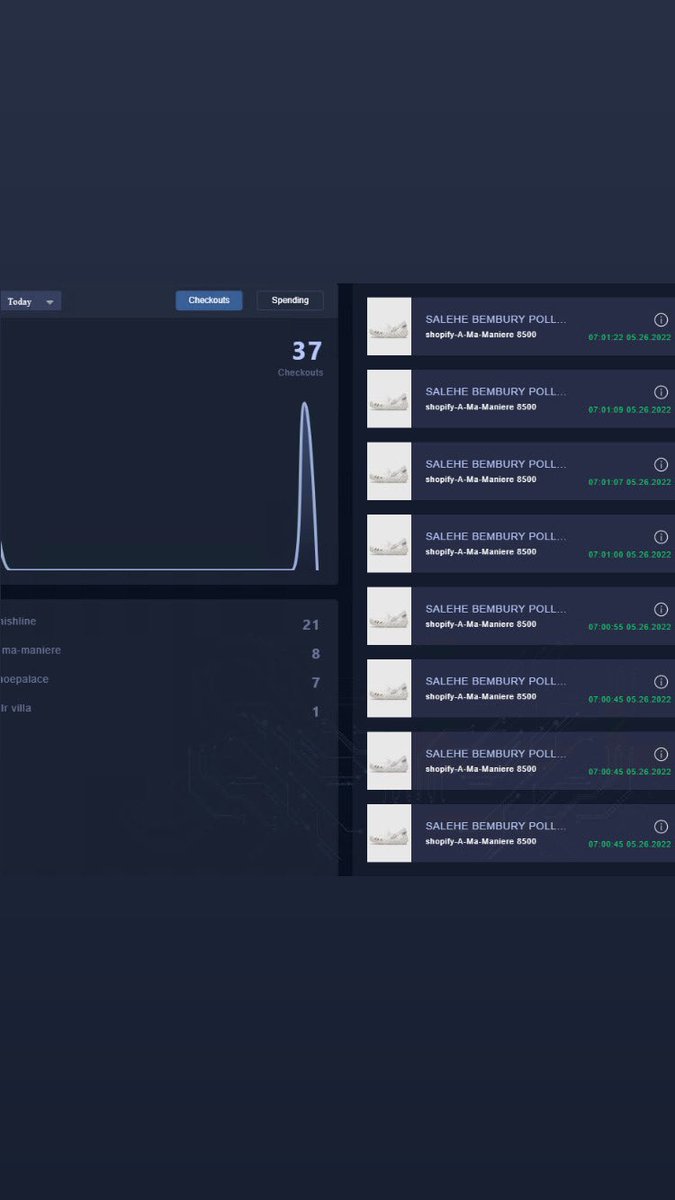Open info icon for the 07:01:07 checkout
Viewport: 675px width, 1200px height.
(x=661, y=465)
